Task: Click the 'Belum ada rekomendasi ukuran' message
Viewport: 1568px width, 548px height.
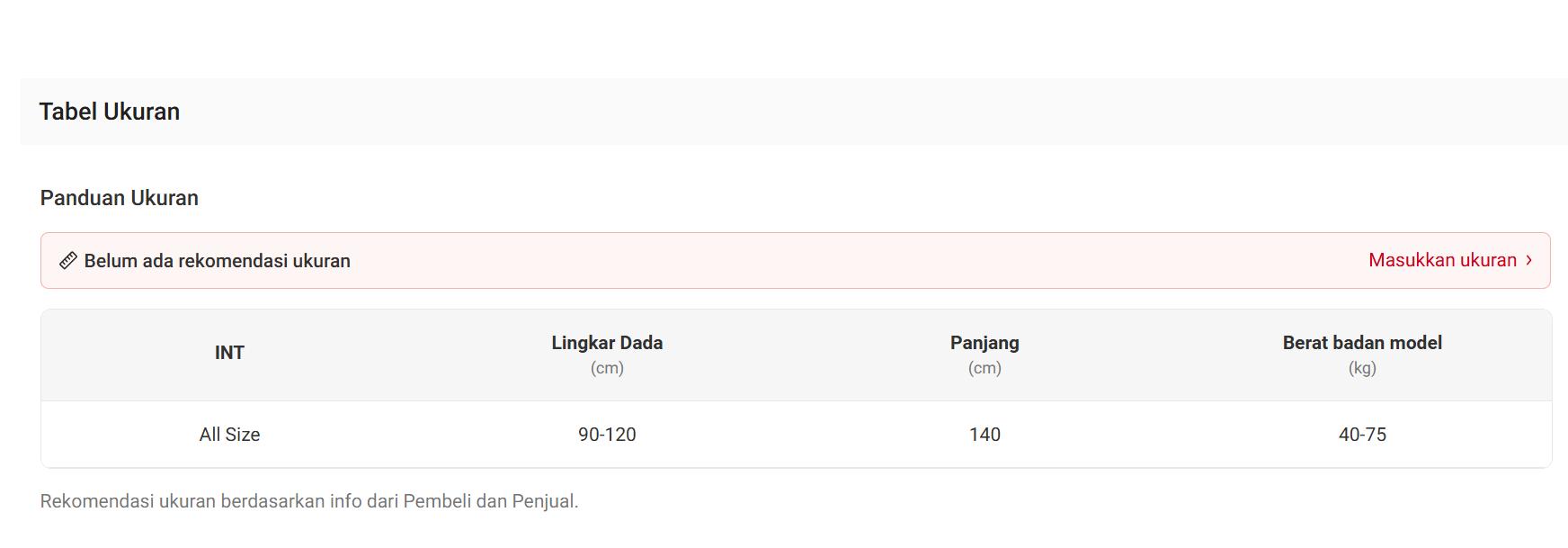Action: coord(217,261)
